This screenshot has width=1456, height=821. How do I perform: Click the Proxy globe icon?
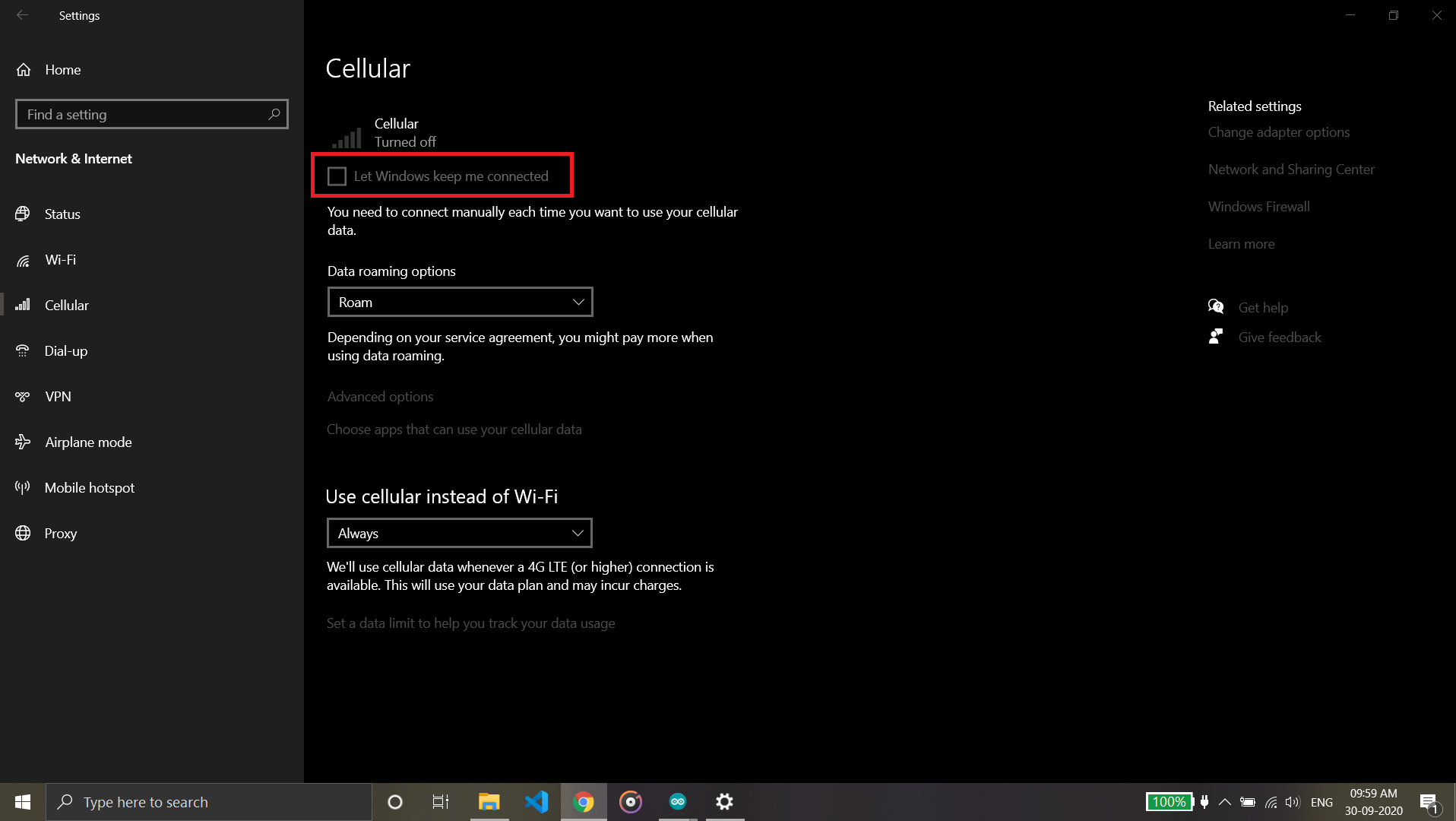pos(23,533)
